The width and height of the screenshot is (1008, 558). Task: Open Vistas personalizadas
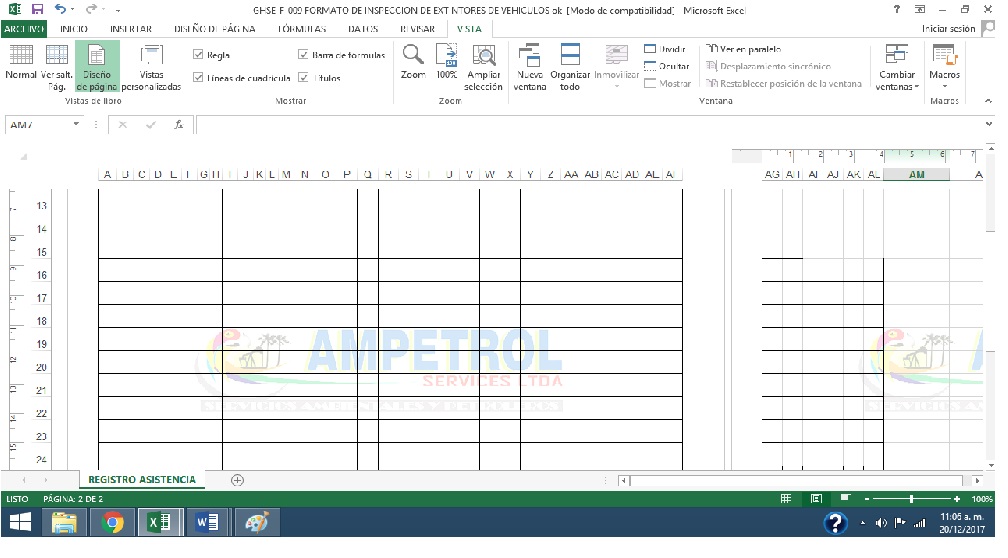[x=151, y=68]
